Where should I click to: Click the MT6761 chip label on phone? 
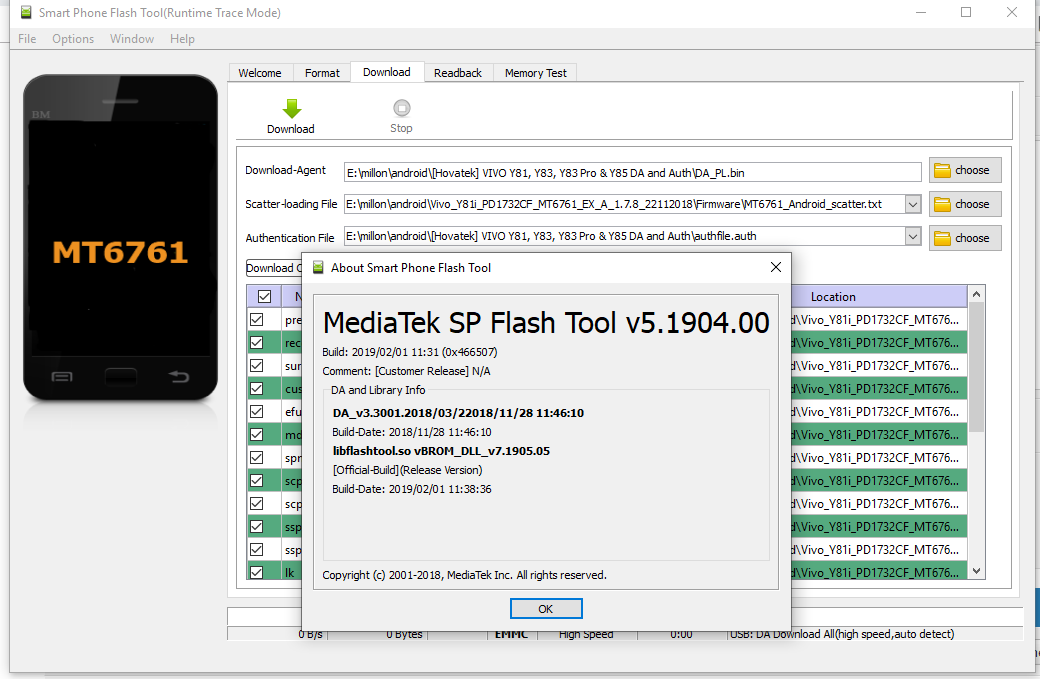(120, 253)
